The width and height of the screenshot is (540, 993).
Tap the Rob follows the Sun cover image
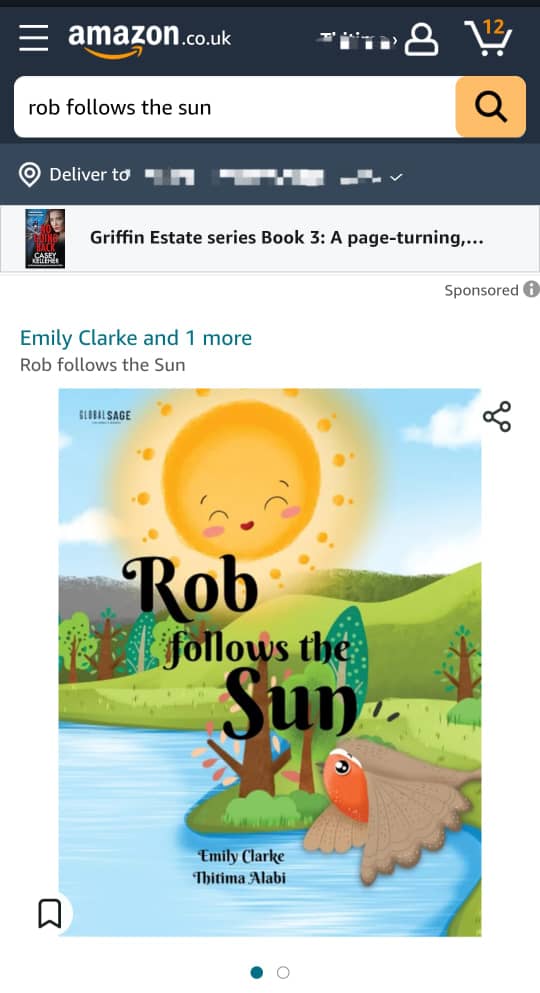270,662
